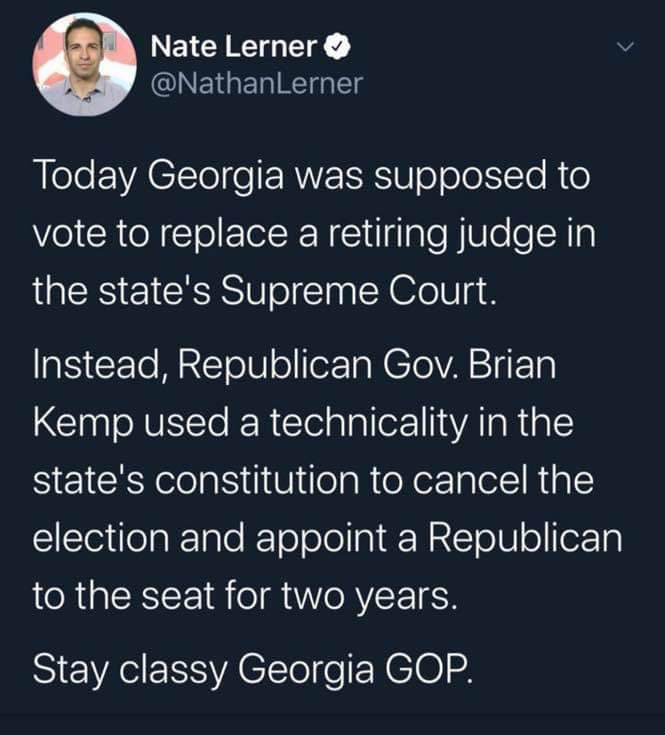Click the word 'GOP' ending the tweet
The height and width of the screenshot is (735, 665).
point(429,670)
